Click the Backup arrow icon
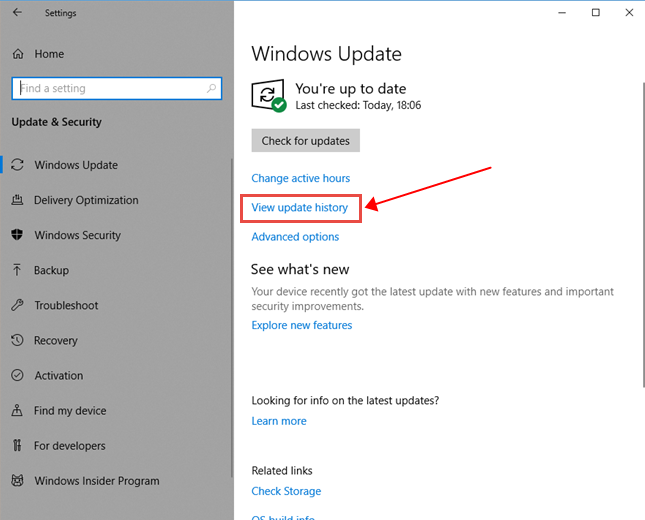Image resolution: width=645 pixels, height=520 pixels. tap(17, 270)
